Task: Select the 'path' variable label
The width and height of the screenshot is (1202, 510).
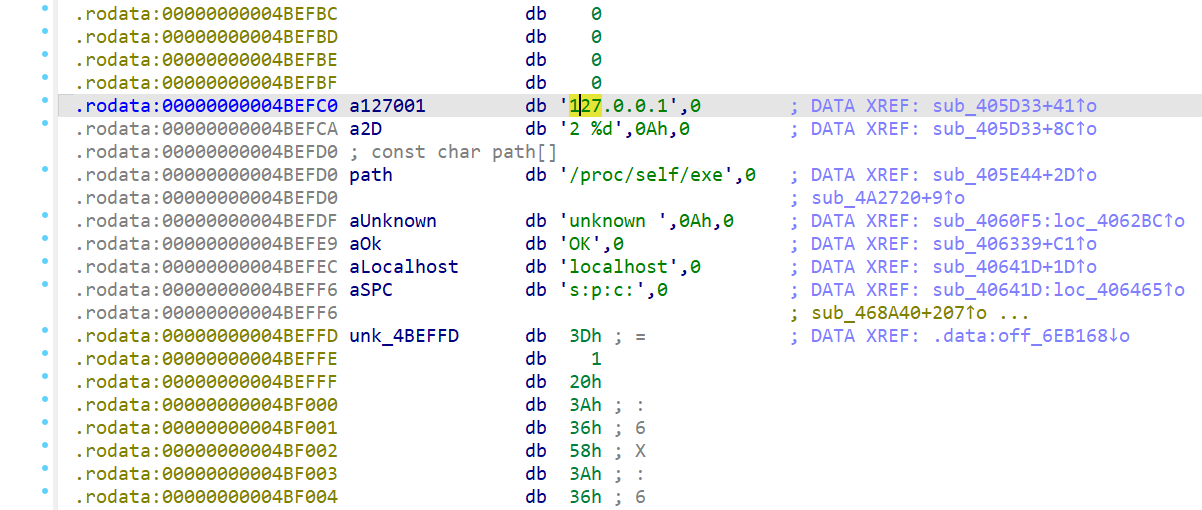Action: point(371,175)
